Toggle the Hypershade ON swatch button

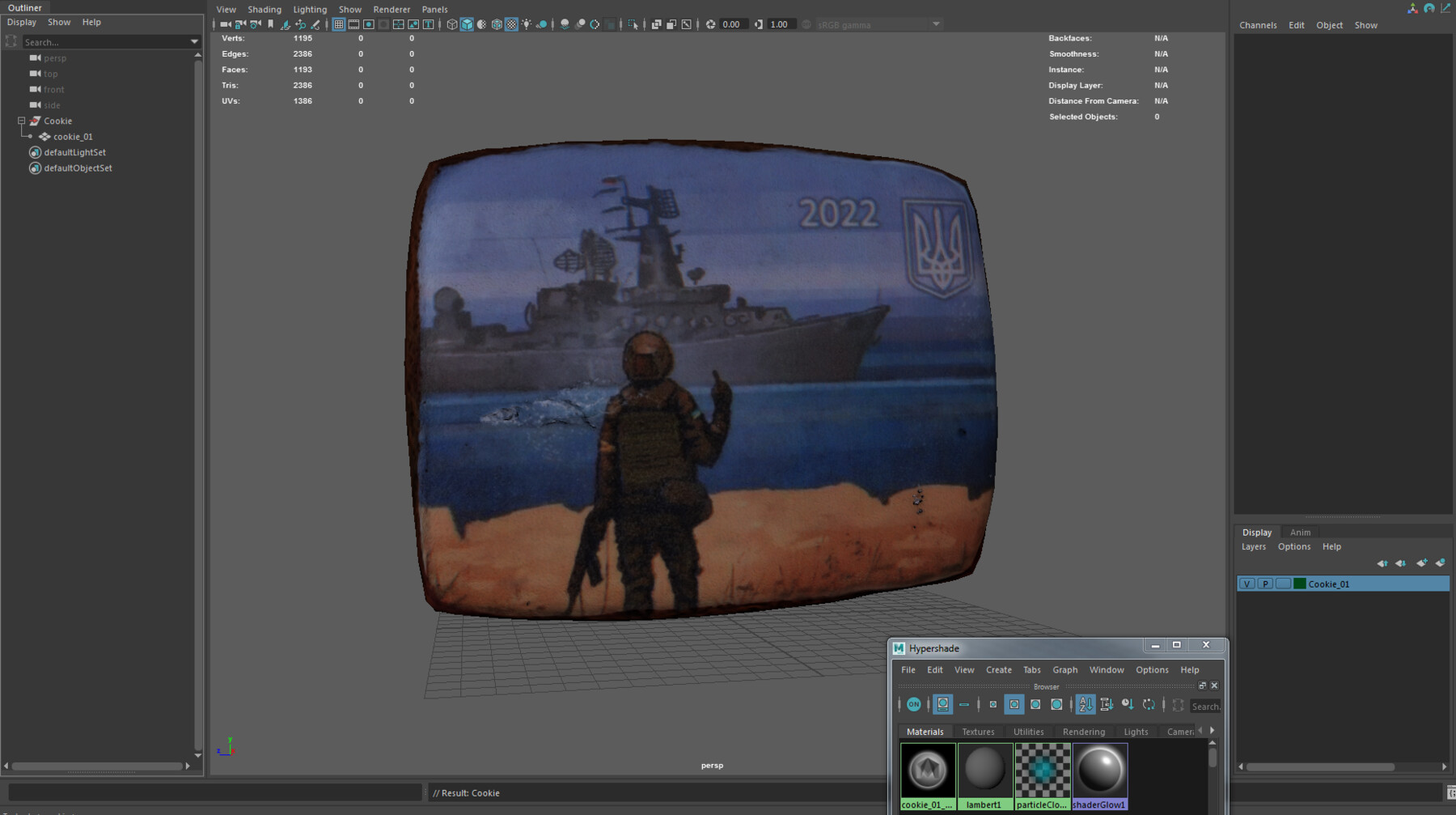click(x=913, y=705)
